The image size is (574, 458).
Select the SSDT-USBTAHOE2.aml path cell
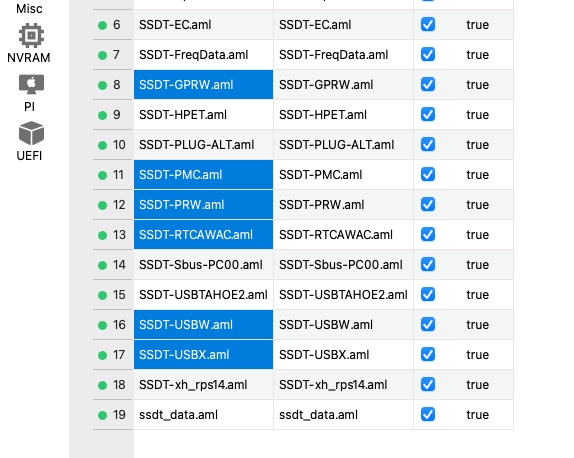point(203,295)
